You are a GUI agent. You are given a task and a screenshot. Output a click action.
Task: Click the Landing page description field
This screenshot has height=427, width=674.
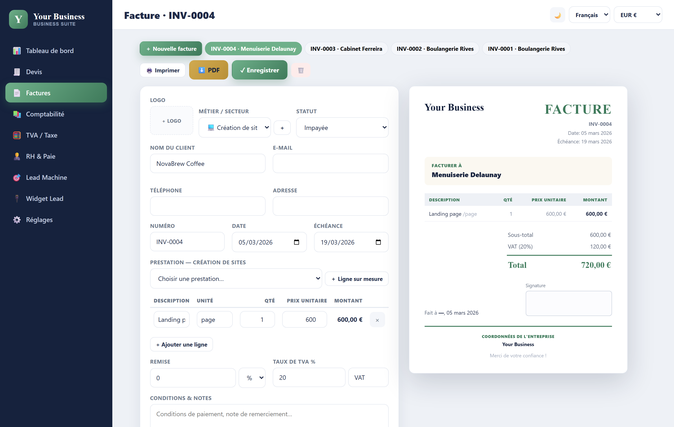click(x=172, y=319)
